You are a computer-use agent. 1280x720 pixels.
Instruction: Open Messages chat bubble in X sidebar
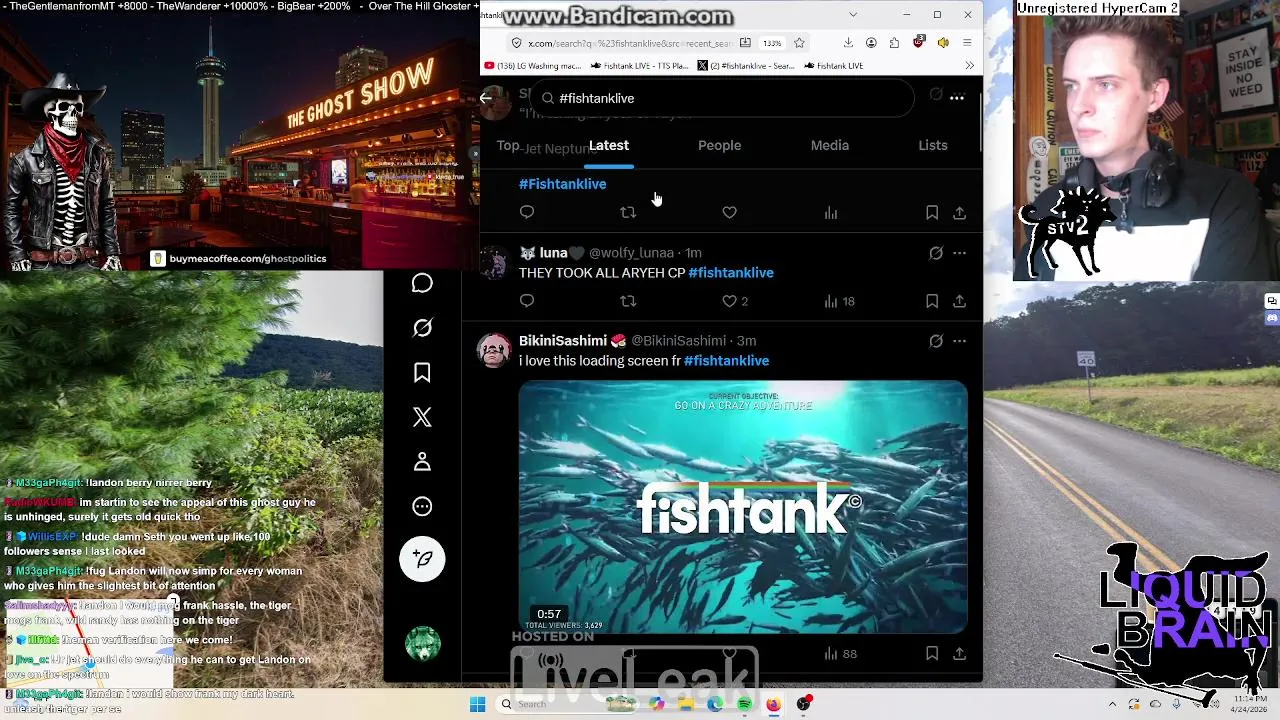point(422,283)
